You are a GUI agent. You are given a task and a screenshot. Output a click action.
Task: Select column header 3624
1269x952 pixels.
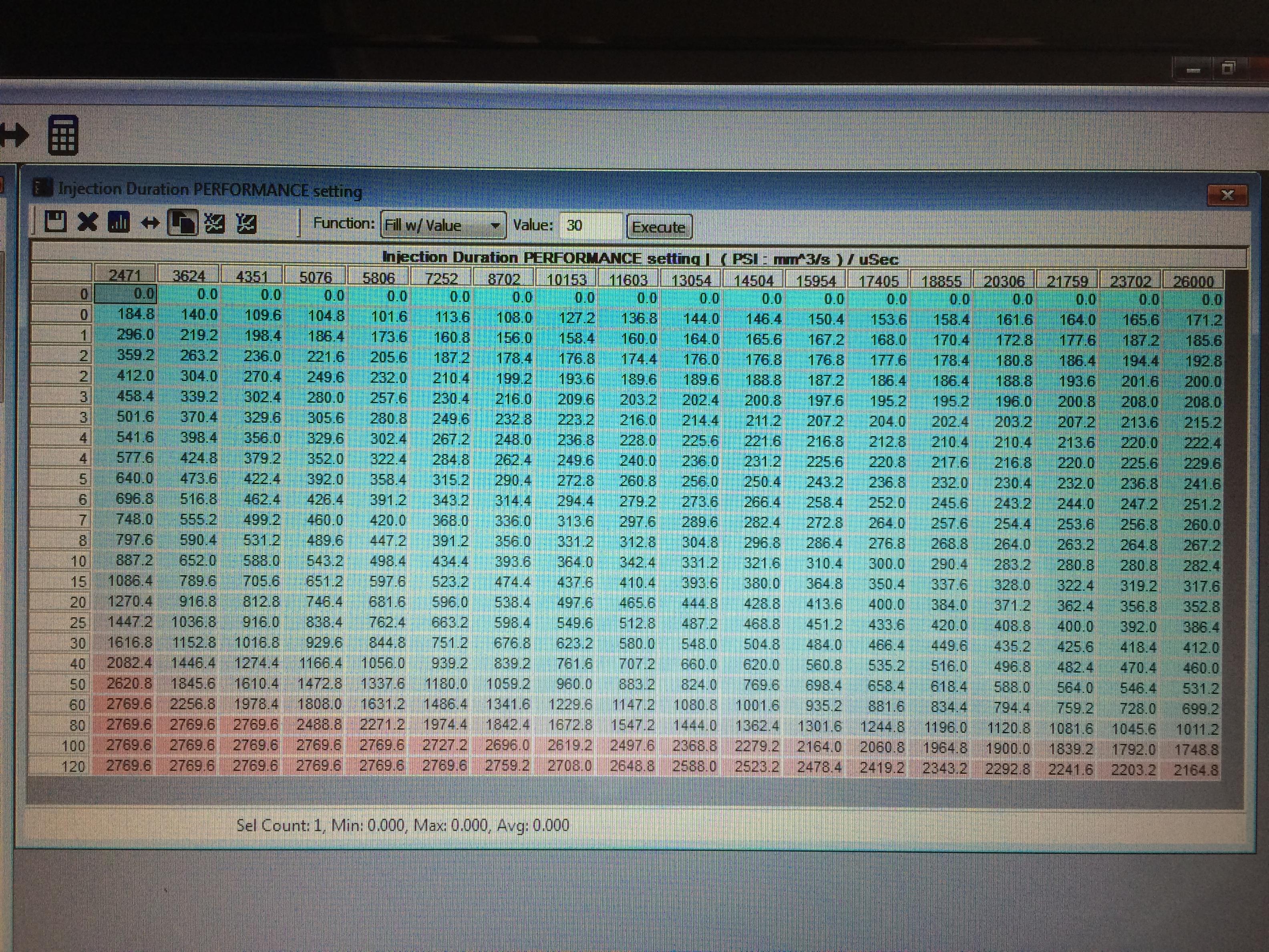pyautogui.click(x=189, y=276)
